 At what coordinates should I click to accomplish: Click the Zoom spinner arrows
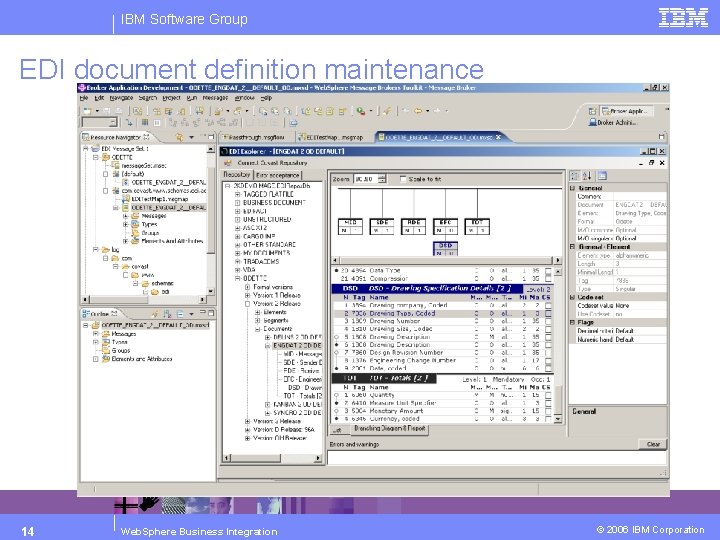click(x=382, y=179)
